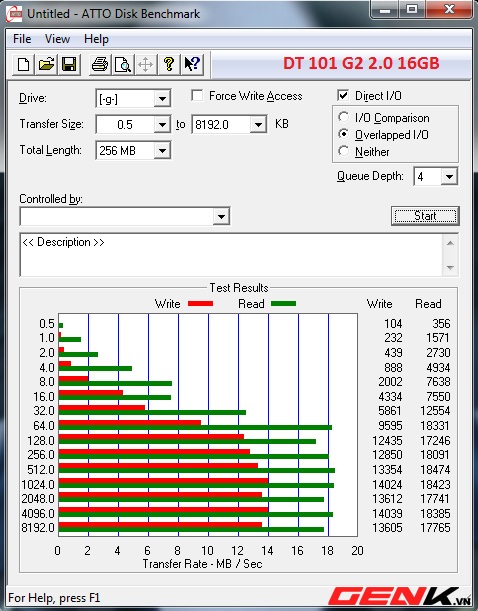Screen dimensions: 478x611
Task: Click the four-arrow move toolbar icon
Action: pyautogui.click(x=146, y=64)
